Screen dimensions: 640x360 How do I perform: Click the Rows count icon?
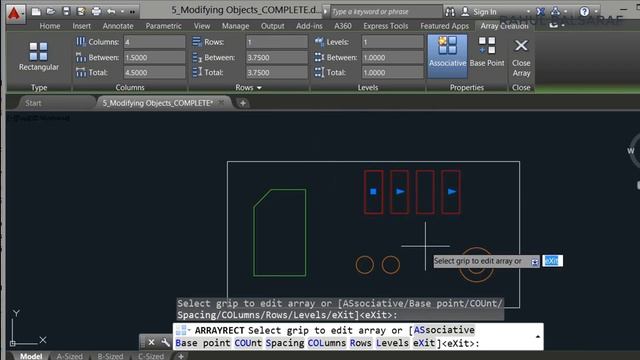(x=197, y=42)
